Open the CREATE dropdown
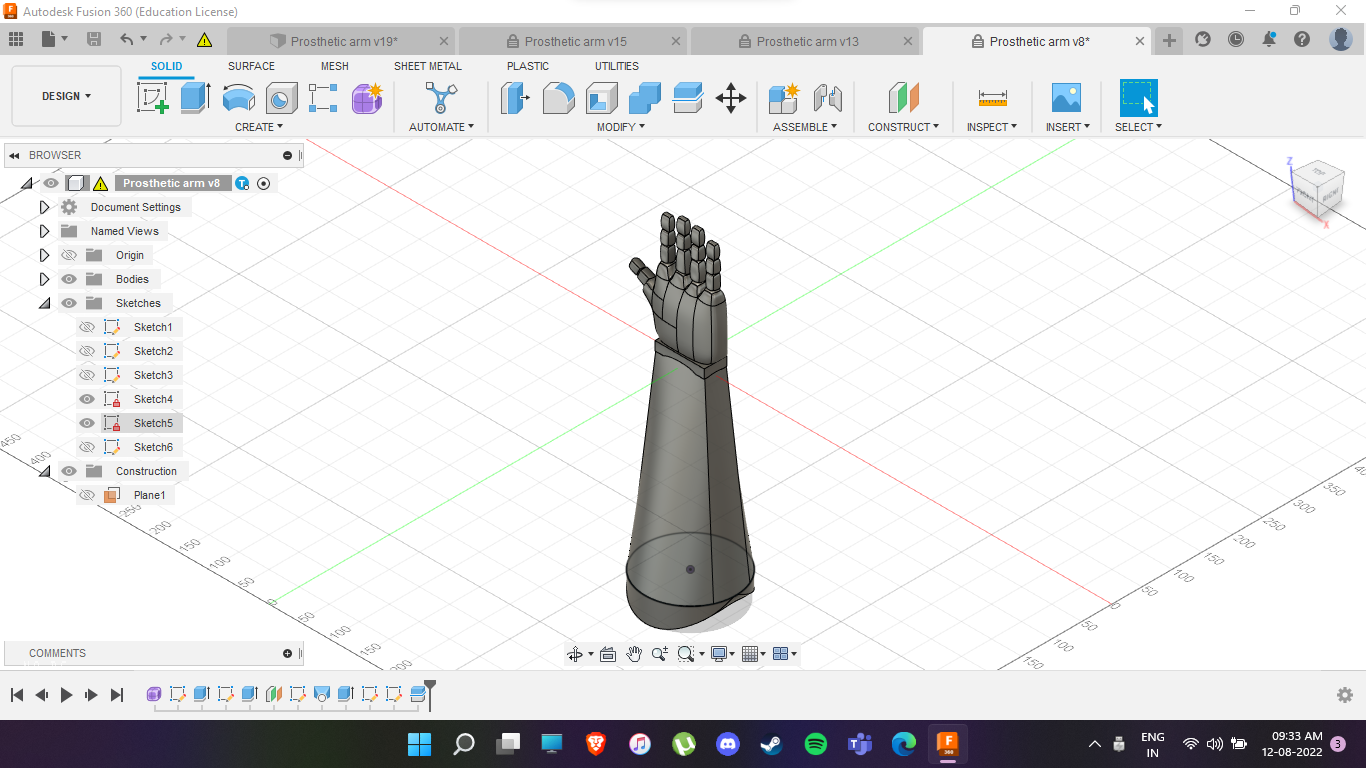1366x768 pixels. click(258, 127)
